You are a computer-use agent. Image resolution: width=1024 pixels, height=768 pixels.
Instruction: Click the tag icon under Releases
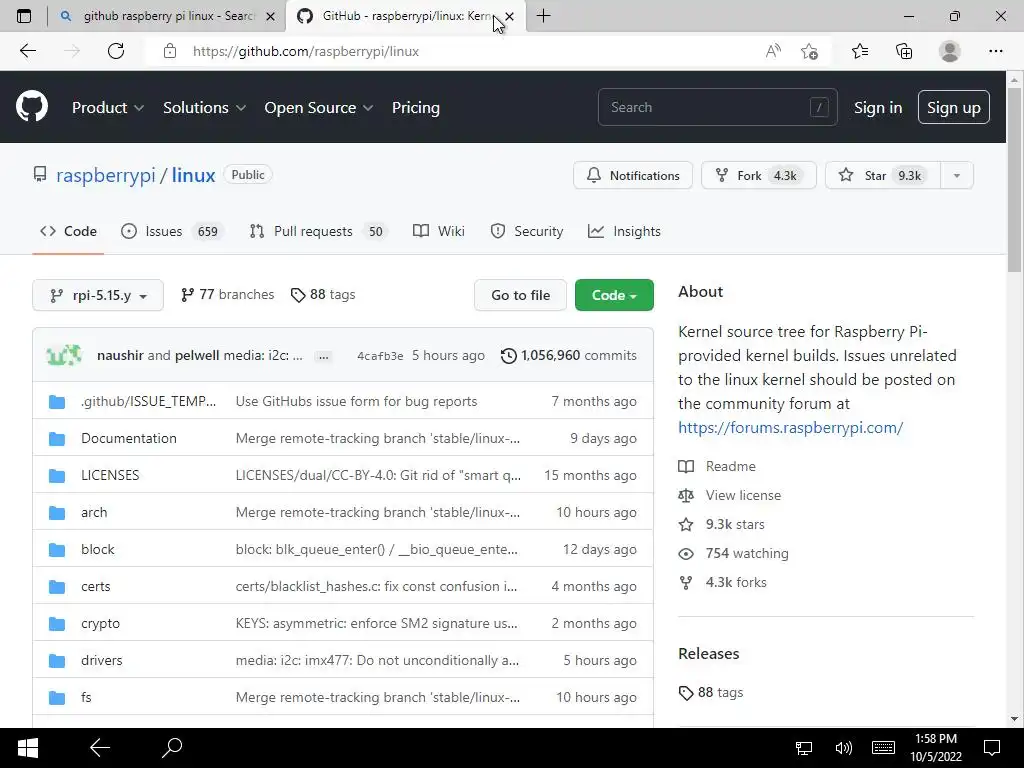click(686, 693)
